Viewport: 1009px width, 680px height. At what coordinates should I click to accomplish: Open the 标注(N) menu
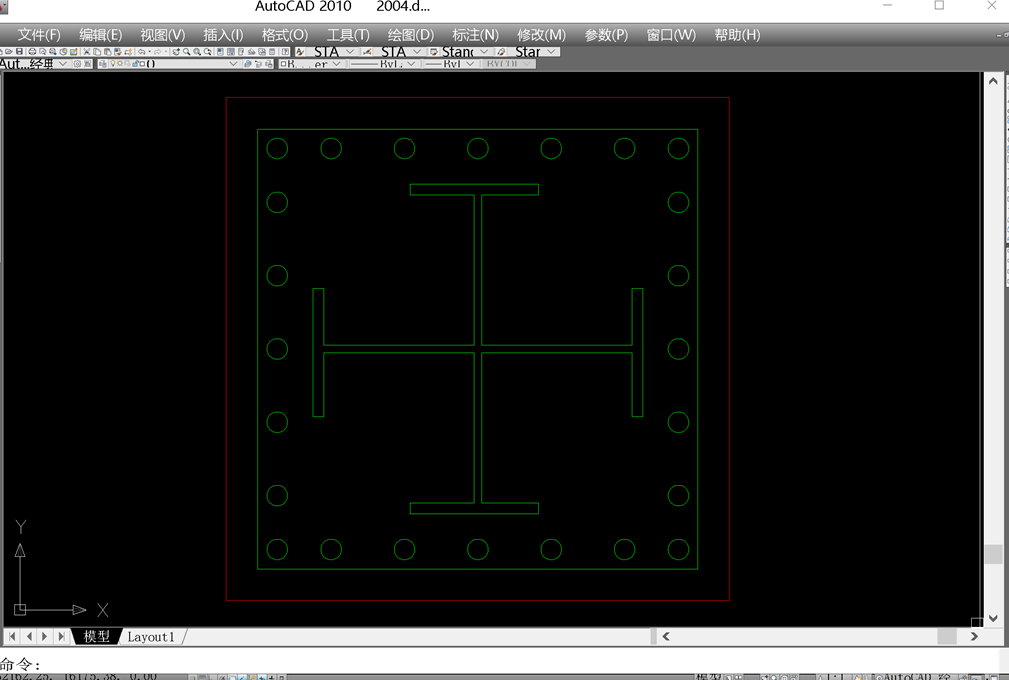pyautogui.click(x=476, y=35)
